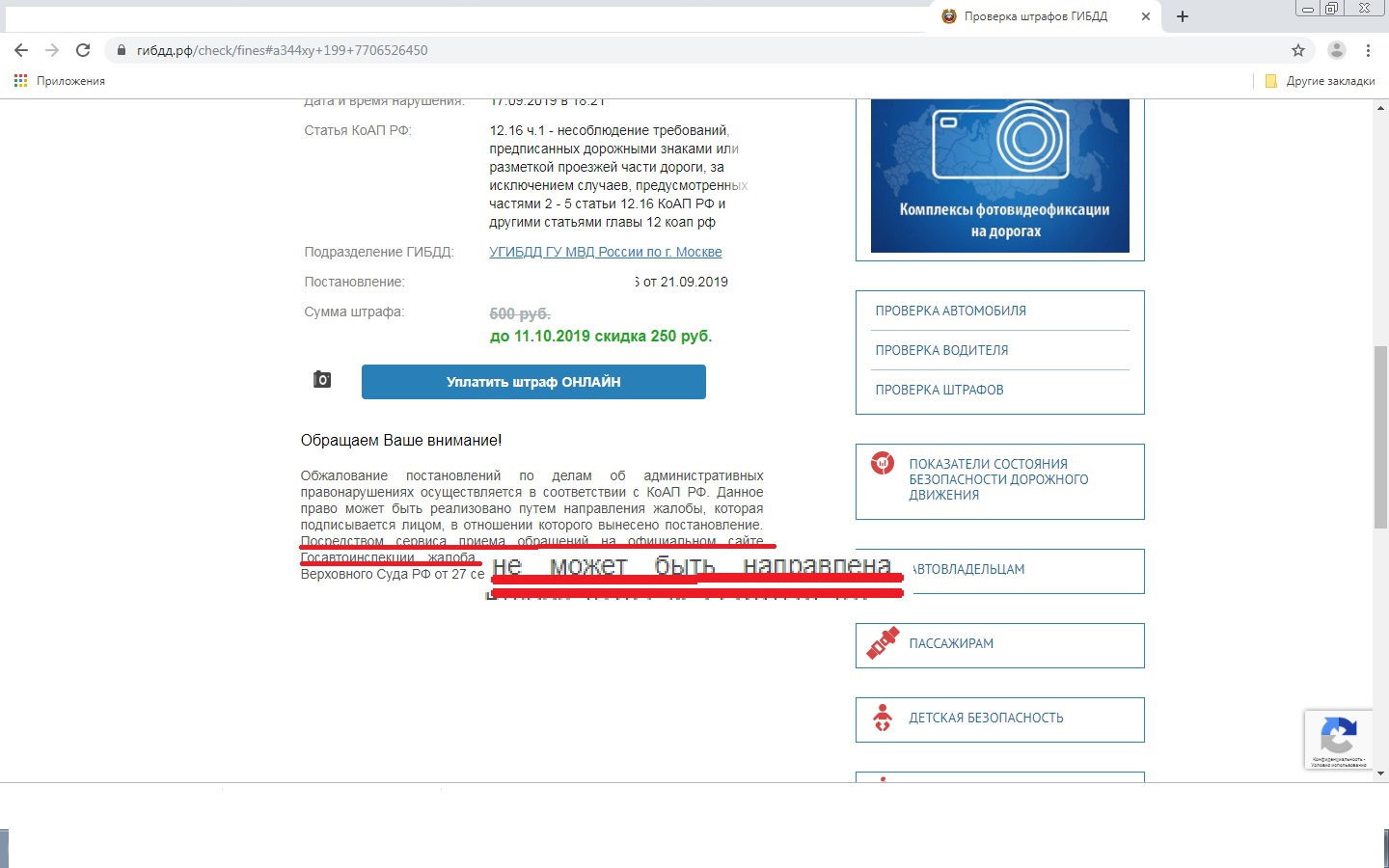This screenshot has height=868, width=1389.
Task: Click the discount text до 11.10.2019 скидка 250 руб.
Action: coord(601,336)
